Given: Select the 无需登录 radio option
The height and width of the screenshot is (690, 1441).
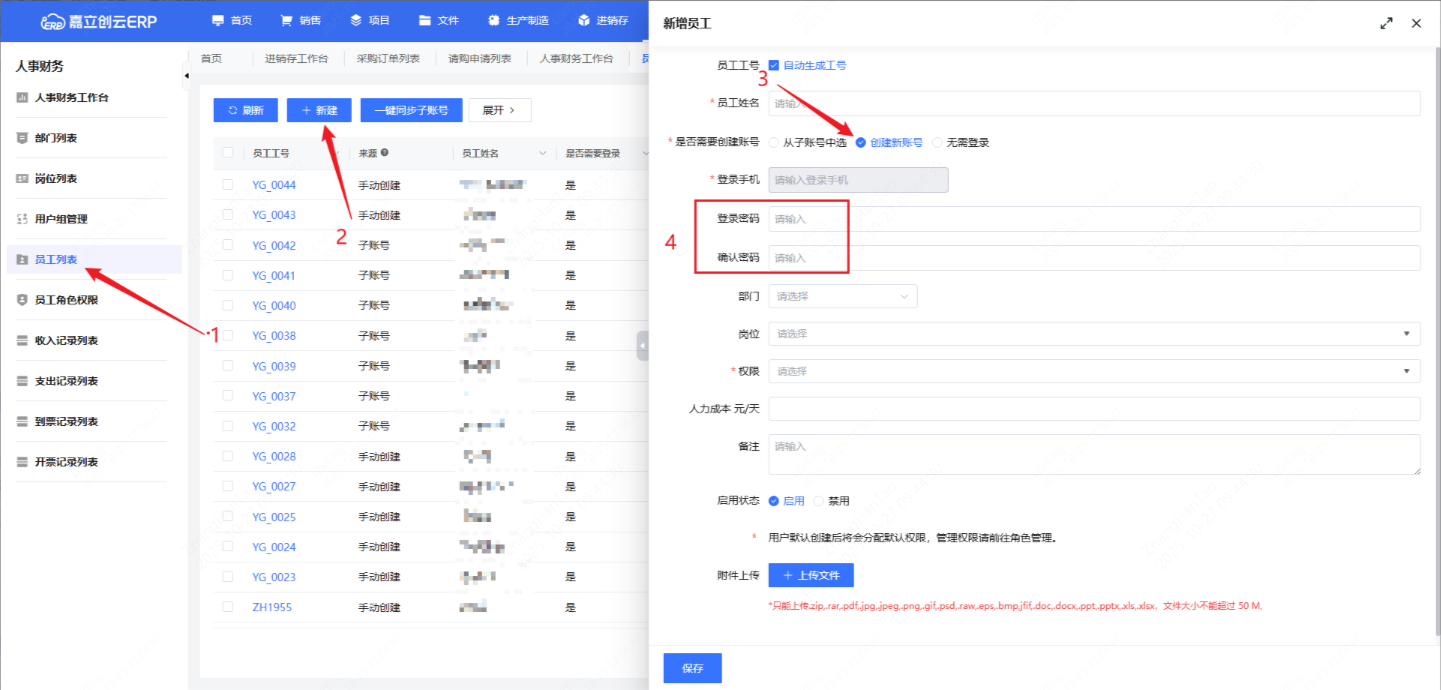Looking at the screenshot, I should pyautogui.click(x=937, y=143).
